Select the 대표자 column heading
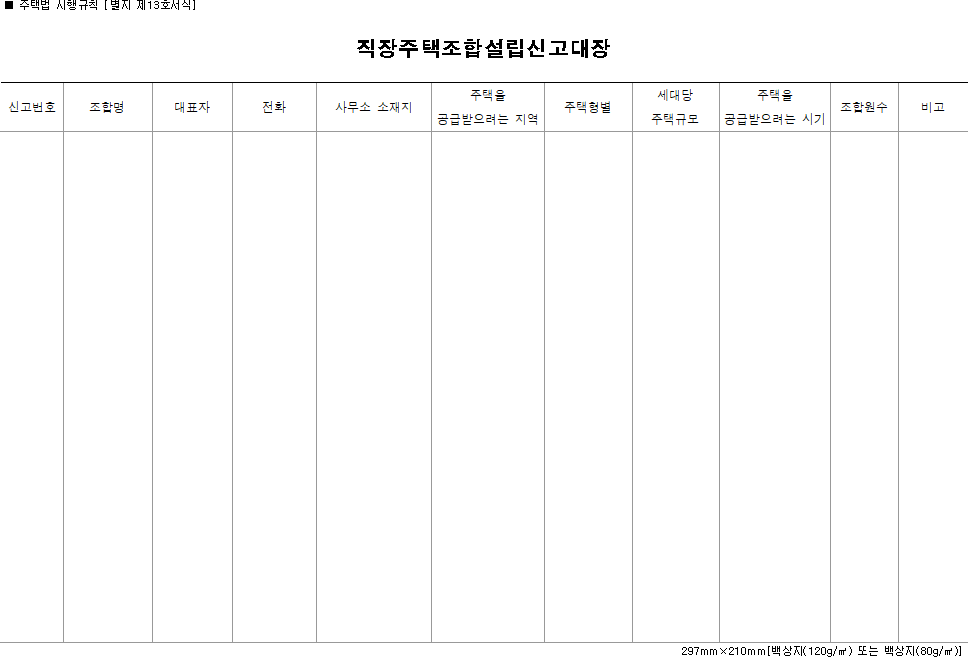This screenshot has height=657, width=968. [x=191, y=105]
